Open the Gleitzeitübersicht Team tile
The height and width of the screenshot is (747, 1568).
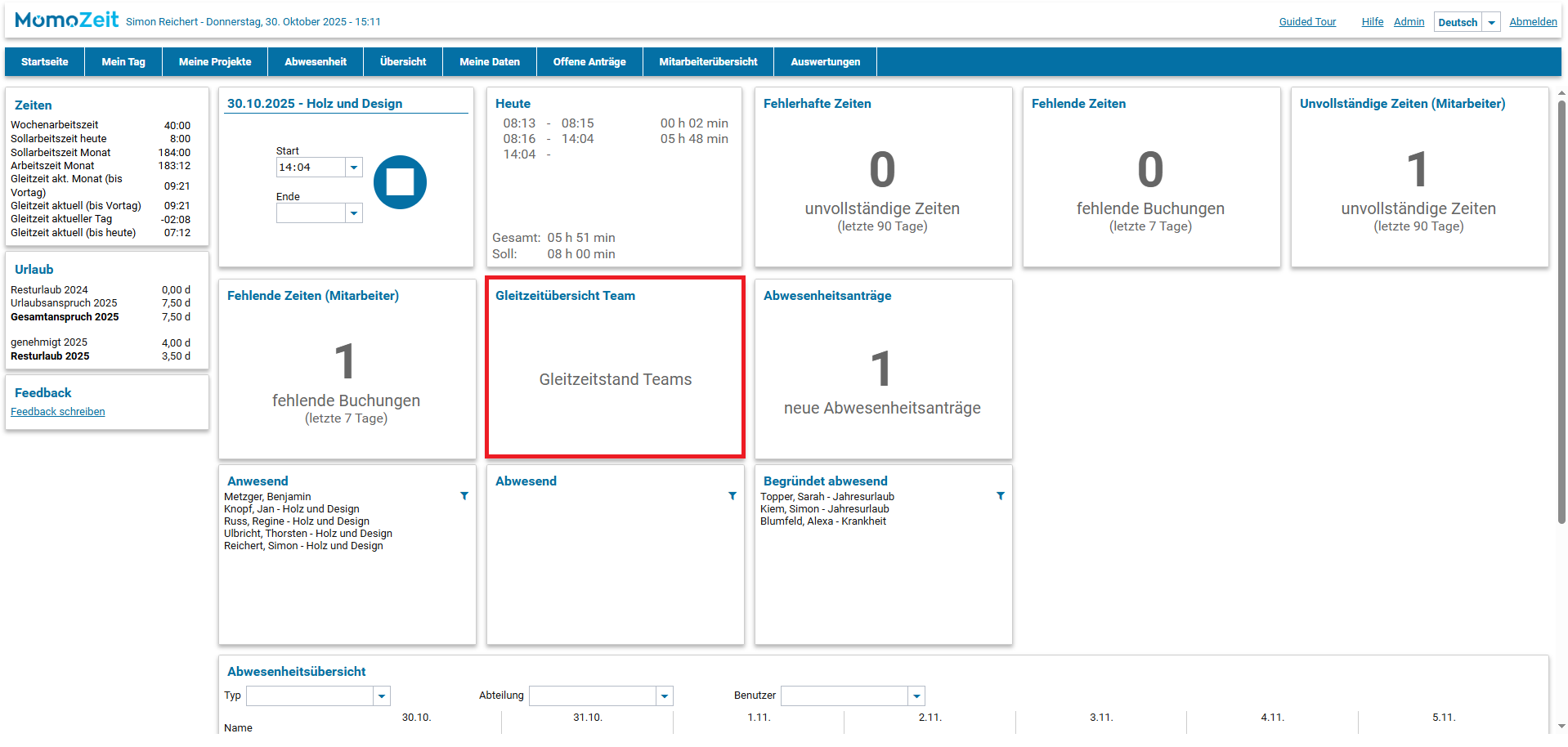point(615,368)
